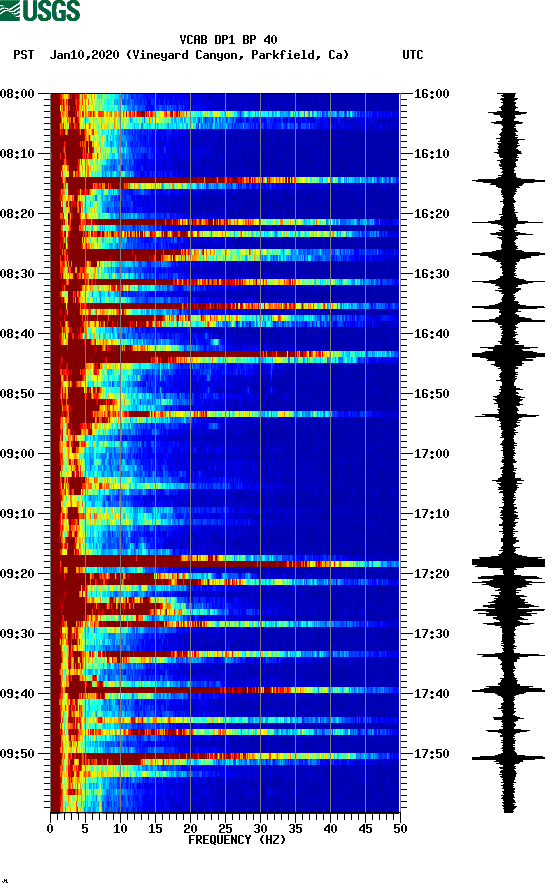Click the location text Vineyard Canyon, Parkfield, Ca

tap(237, 55)
